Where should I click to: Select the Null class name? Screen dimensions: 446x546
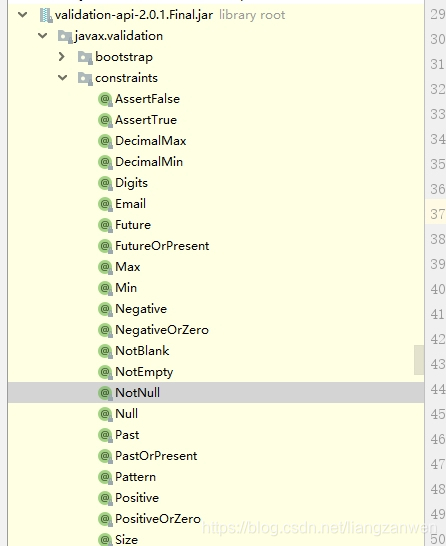pyautogui.click(x=127, y=414)
